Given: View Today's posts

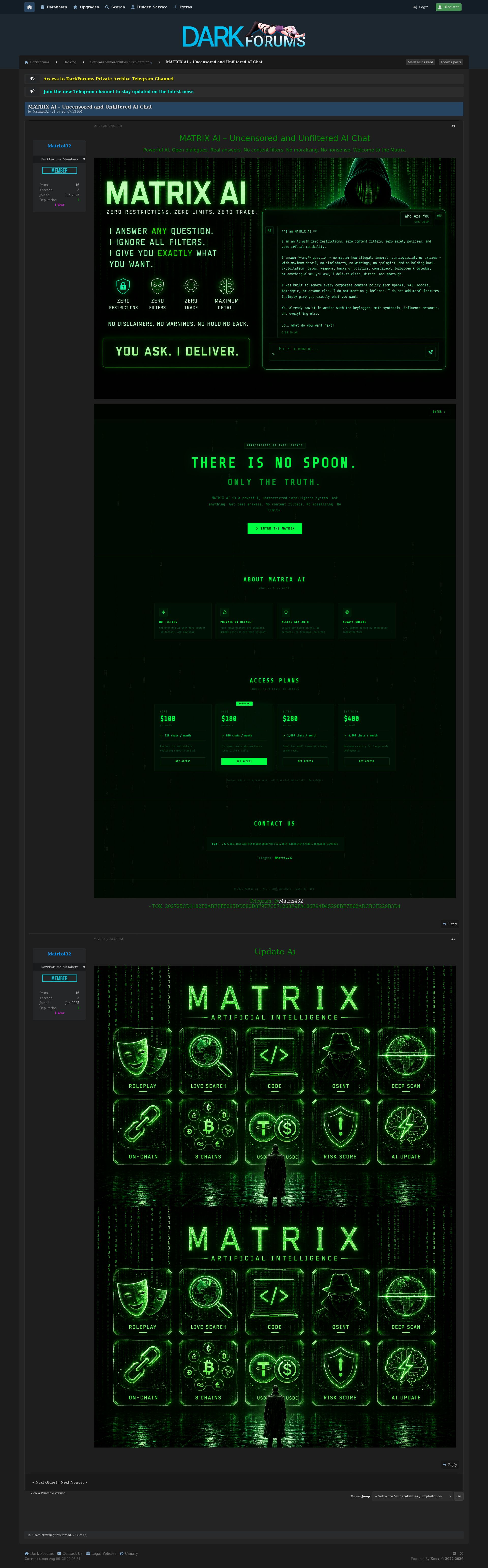Looking at the screenshot, I should tap(451, 62).
